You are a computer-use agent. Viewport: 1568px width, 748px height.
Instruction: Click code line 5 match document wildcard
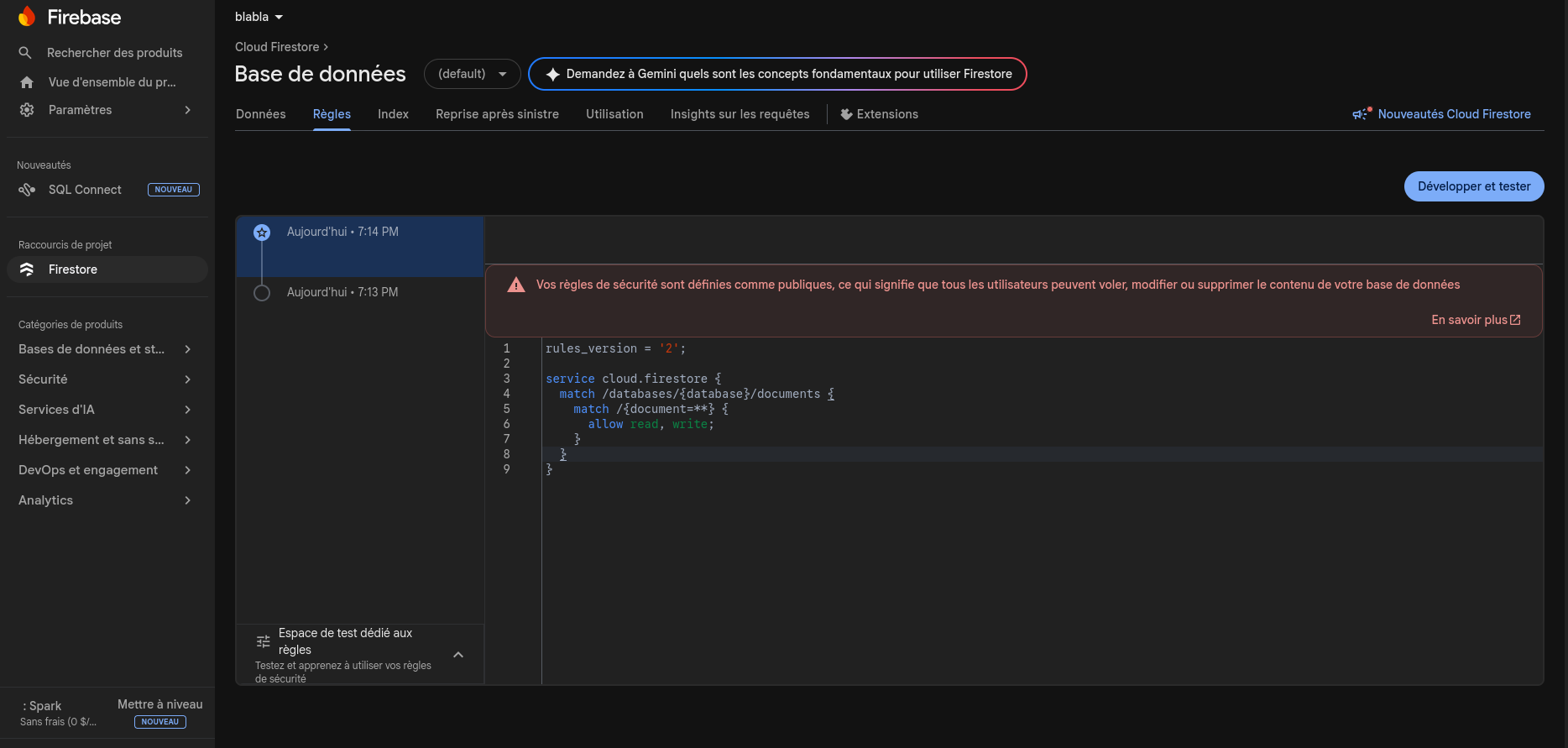point(651,410)
